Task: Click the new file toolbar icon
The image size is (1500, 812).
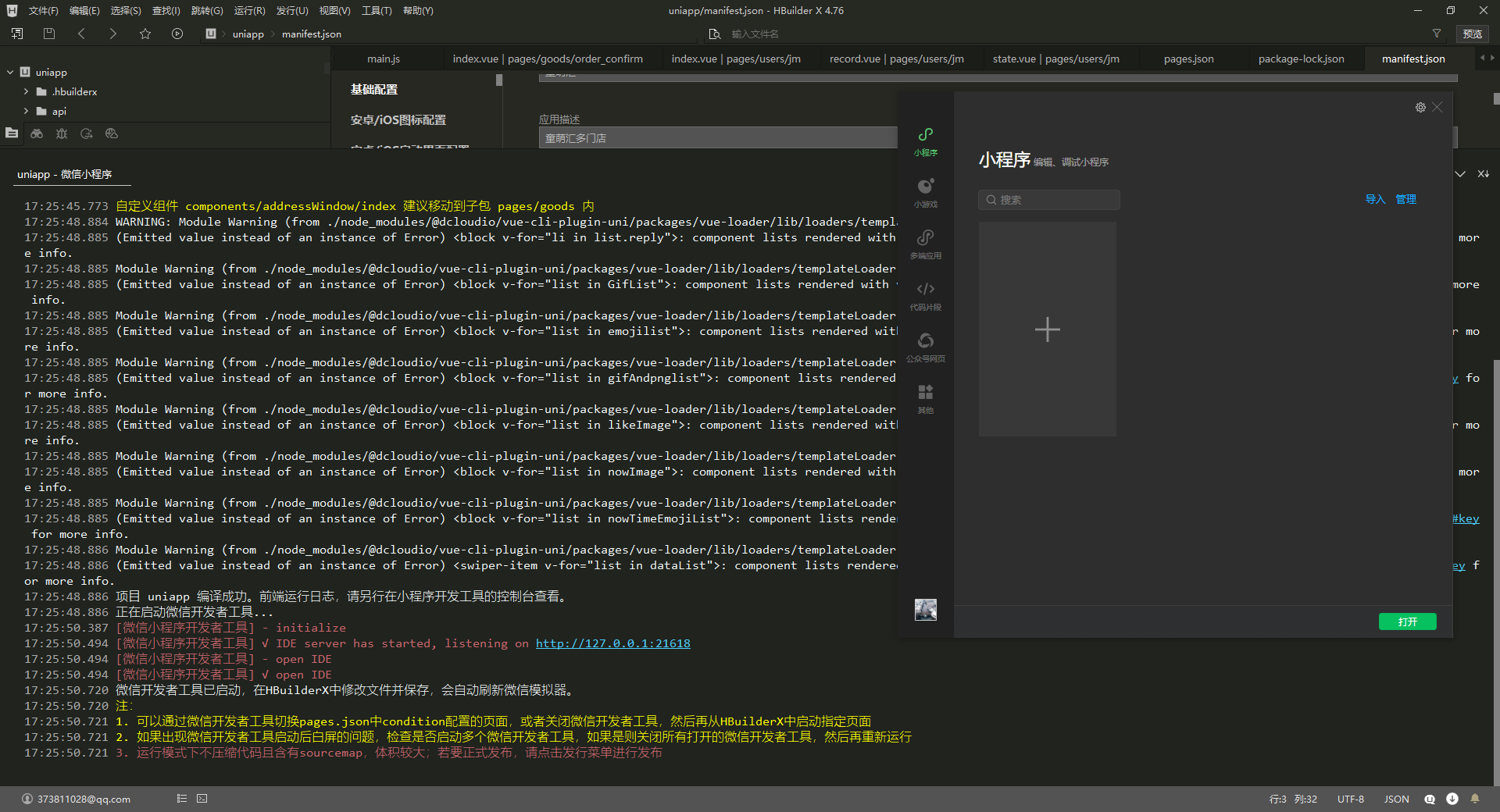Action: [17, 34]
